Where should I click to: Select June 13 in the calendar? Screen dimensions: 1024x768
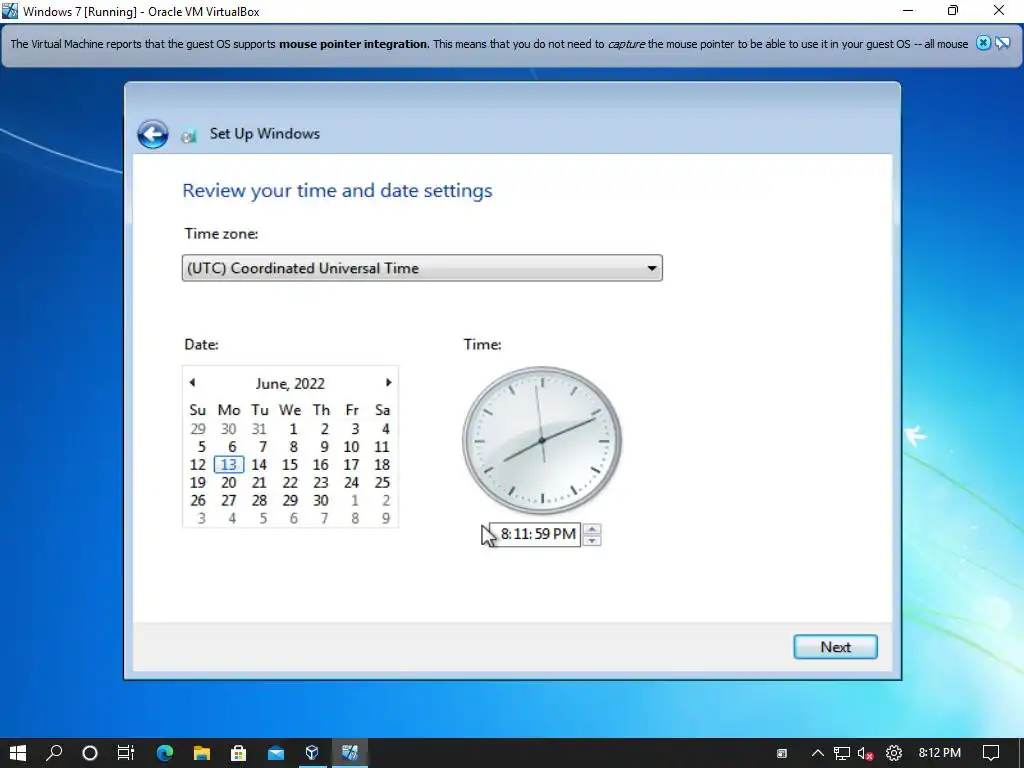tap(229, 464)
